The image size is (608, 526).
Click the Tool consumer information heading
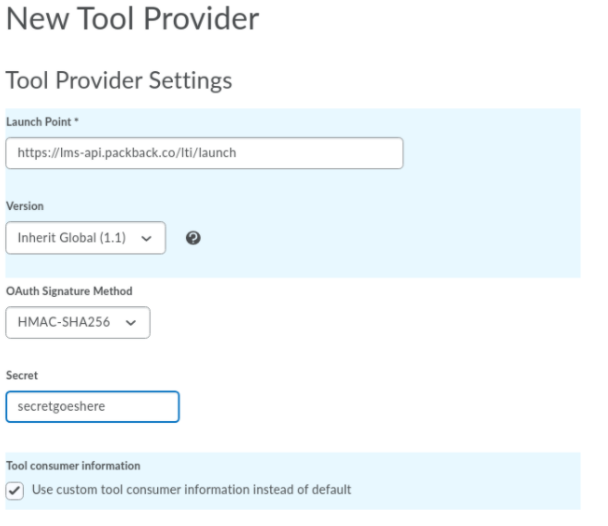coord(73,466)
